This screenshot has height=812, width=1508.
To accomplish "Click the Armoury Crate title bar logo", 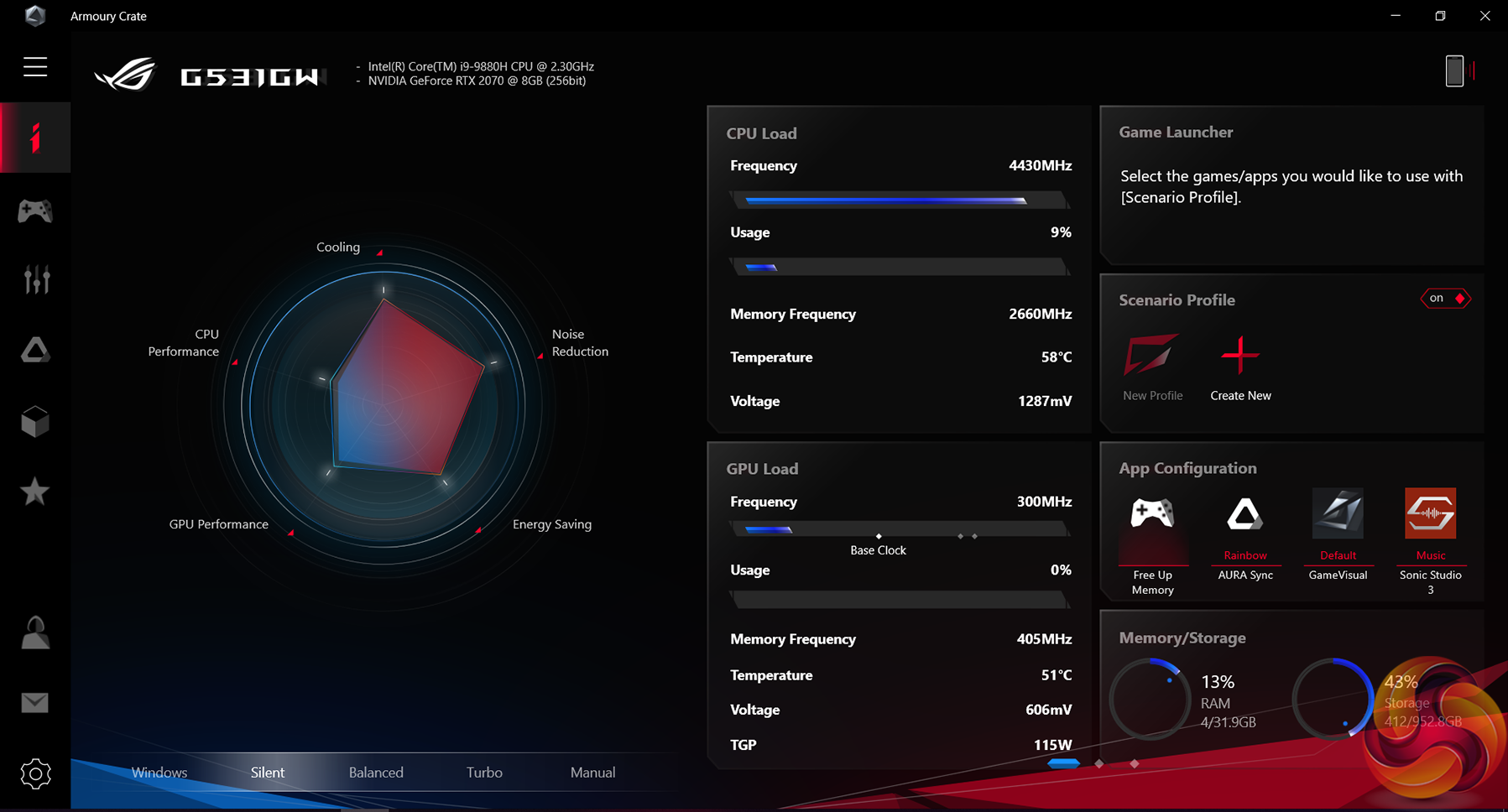I will 35,16.
